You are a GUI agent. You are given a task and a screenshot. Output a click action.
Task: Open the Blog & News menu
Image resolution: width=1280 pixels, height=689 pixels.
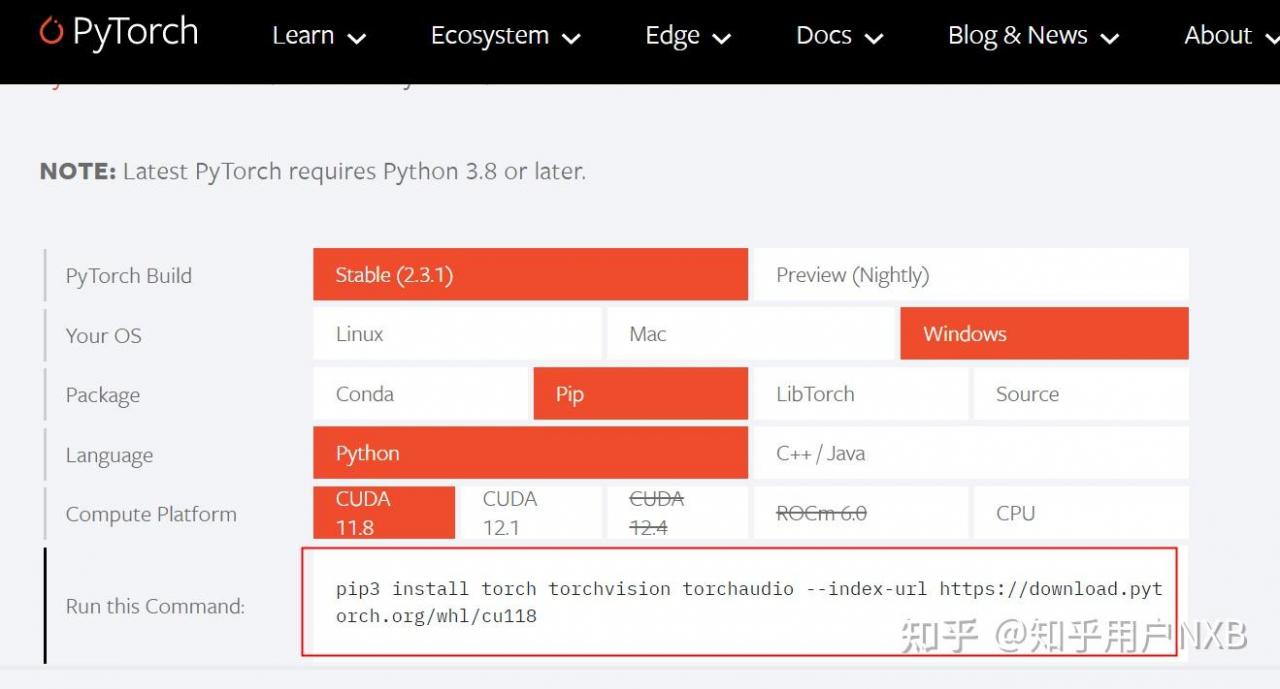click(1033, 36)
